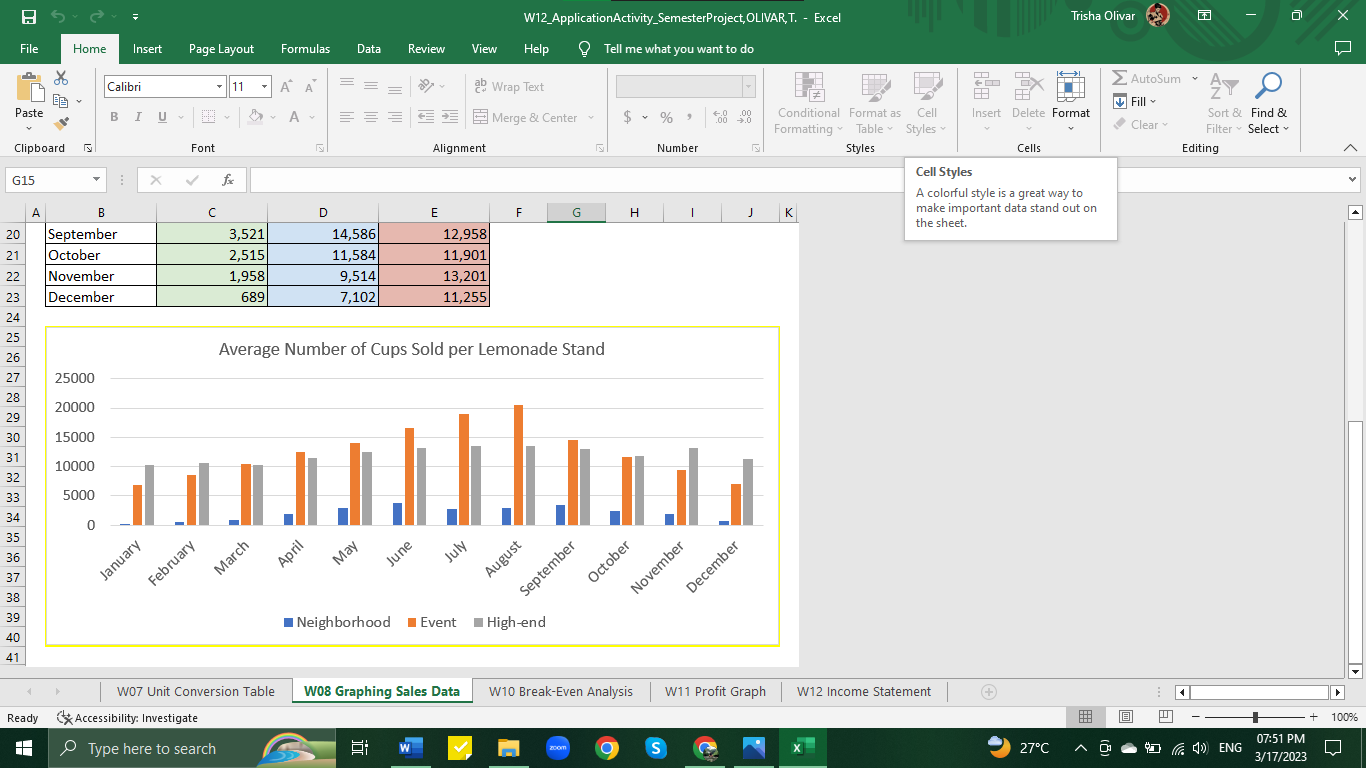Switch to the Page Layout tab
Screen dimensions: 1366x768
point(221,48)
